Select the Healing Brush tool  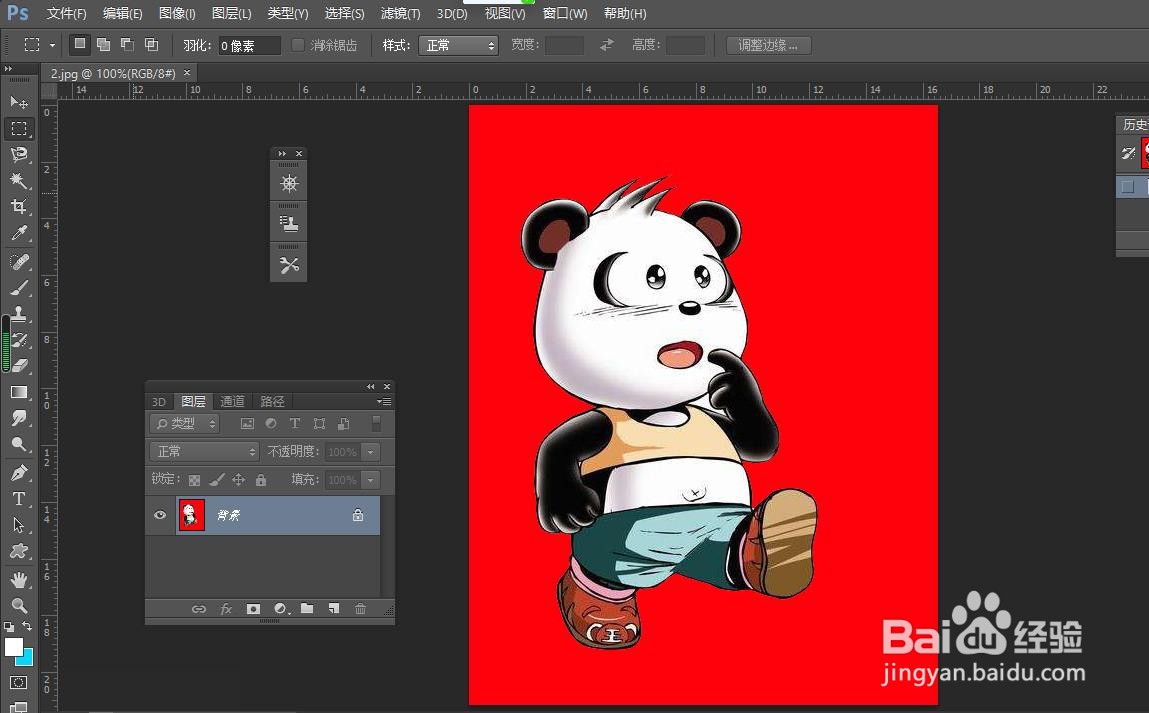[x=19, y=262]
